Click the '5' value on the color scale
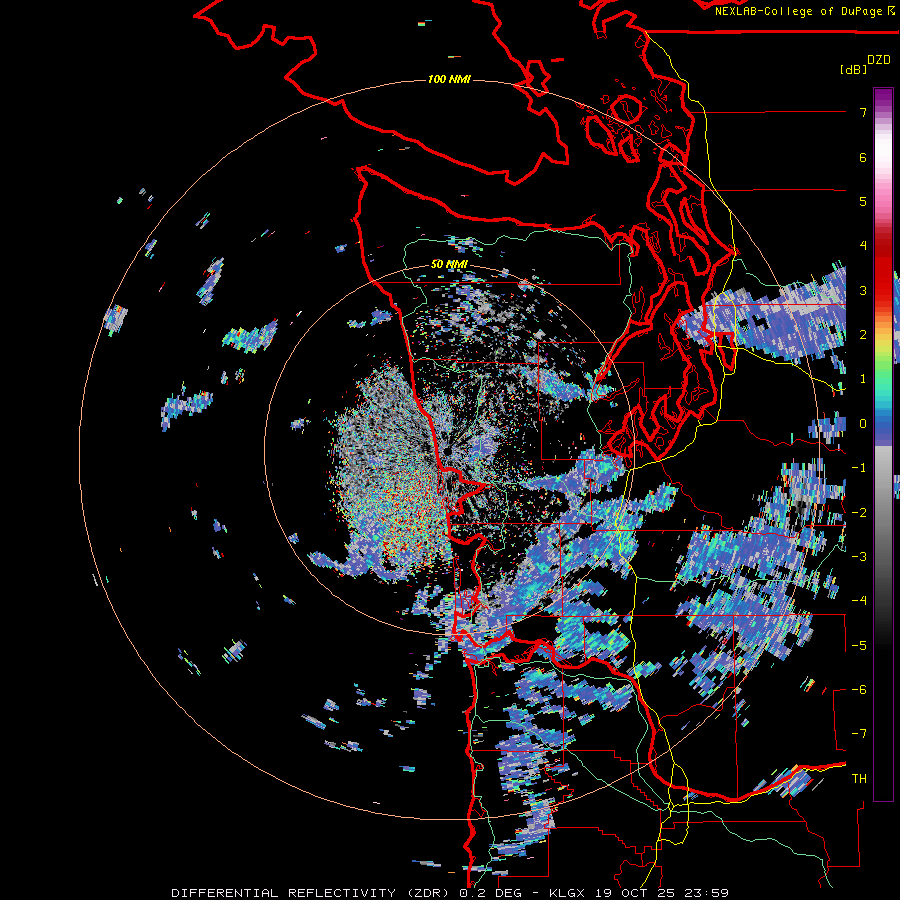 click(863, 201)
